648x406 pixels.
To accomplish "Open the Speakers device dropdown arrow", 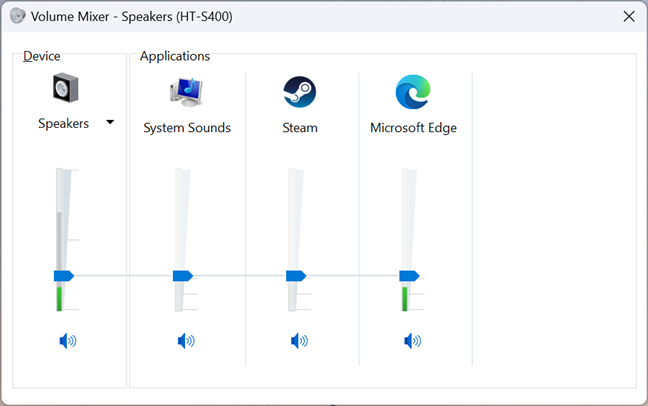I will [110, 123].
